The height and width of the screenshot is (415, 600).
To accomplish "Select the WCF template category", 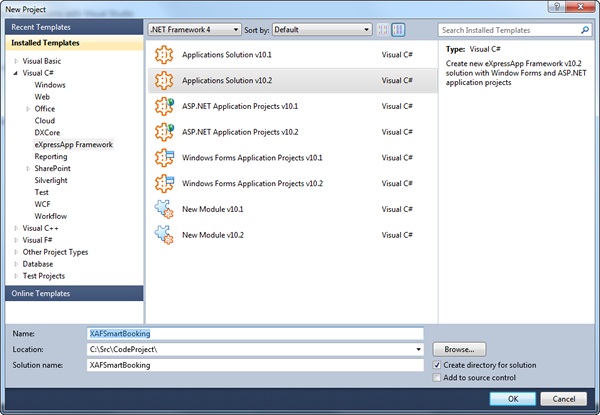I will [42, 204].
